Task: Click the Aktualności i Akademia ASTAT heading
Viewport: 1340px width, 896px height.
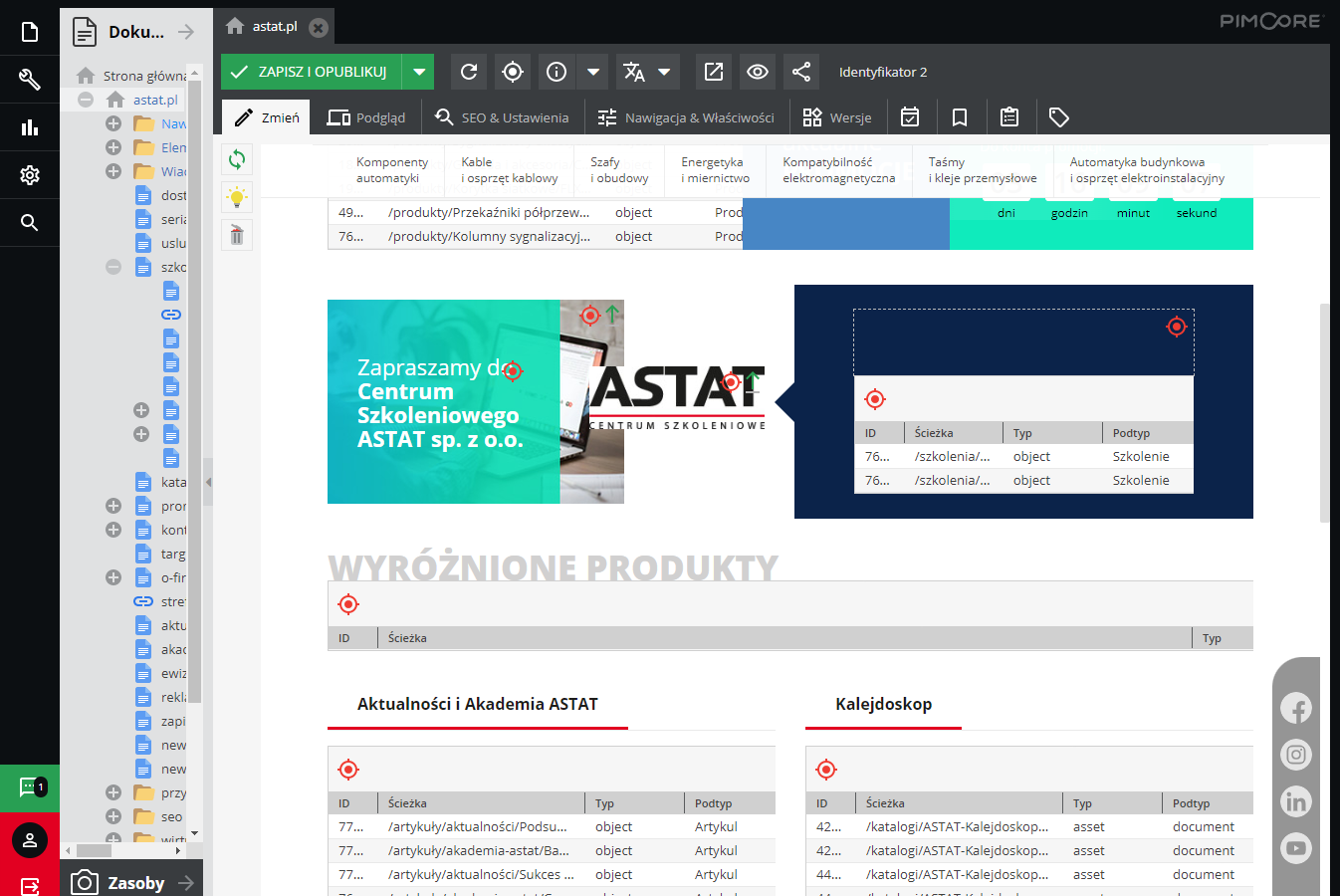Action: click(478, 704)
